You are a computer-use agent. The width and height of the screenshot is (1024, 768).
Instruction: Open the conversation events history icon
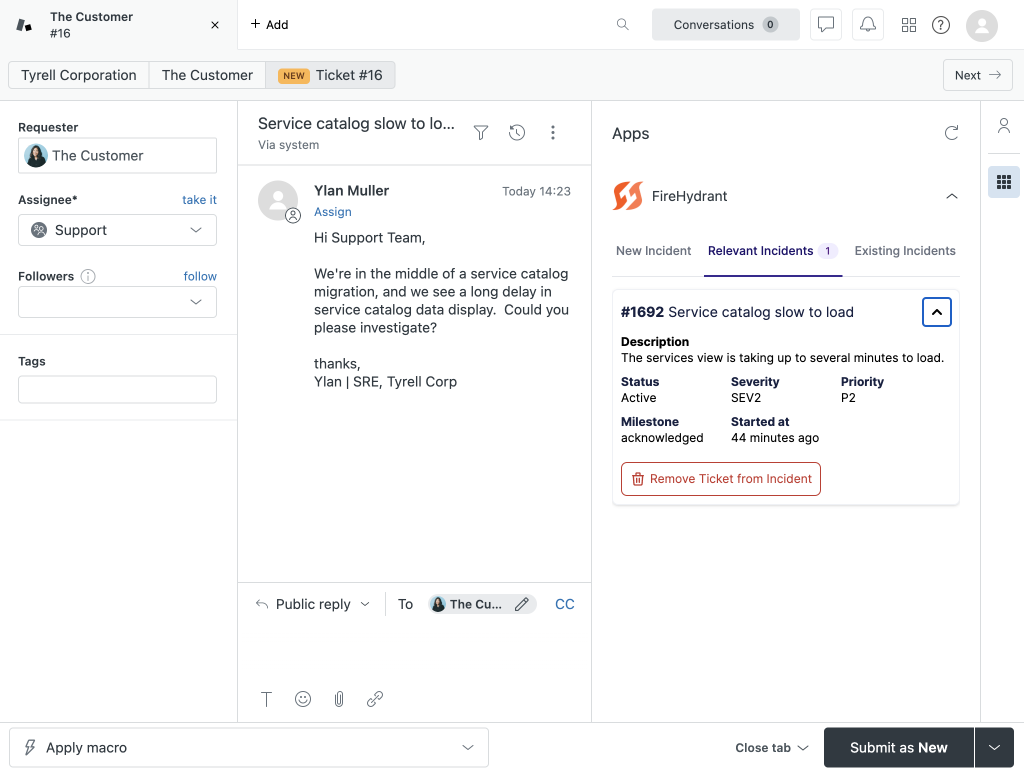[x=517, y=131]
